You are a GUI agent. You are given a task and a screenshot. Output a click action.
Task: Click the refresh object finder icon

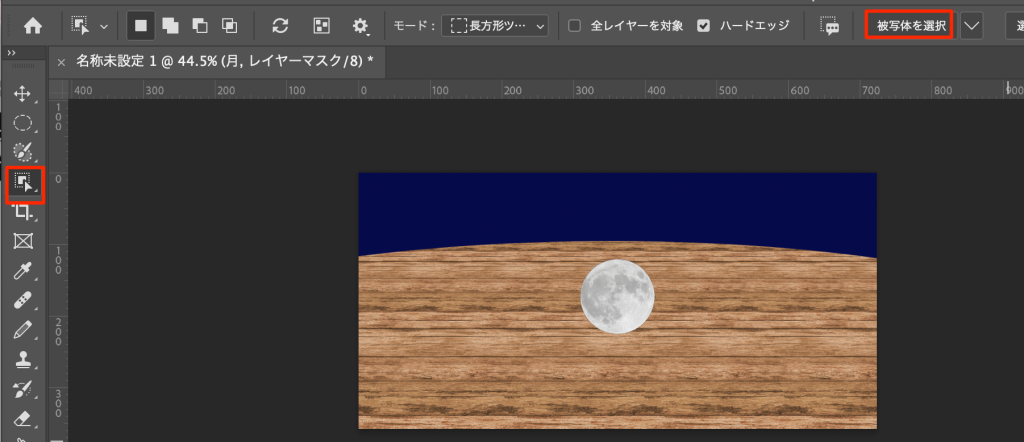[280, 26]
